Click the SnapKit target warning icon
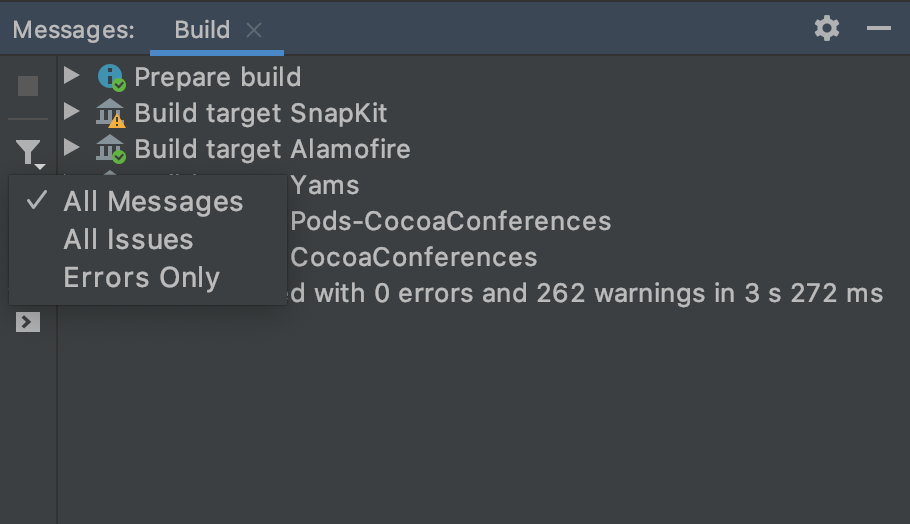910x524 pixels. tap(110, 113)
